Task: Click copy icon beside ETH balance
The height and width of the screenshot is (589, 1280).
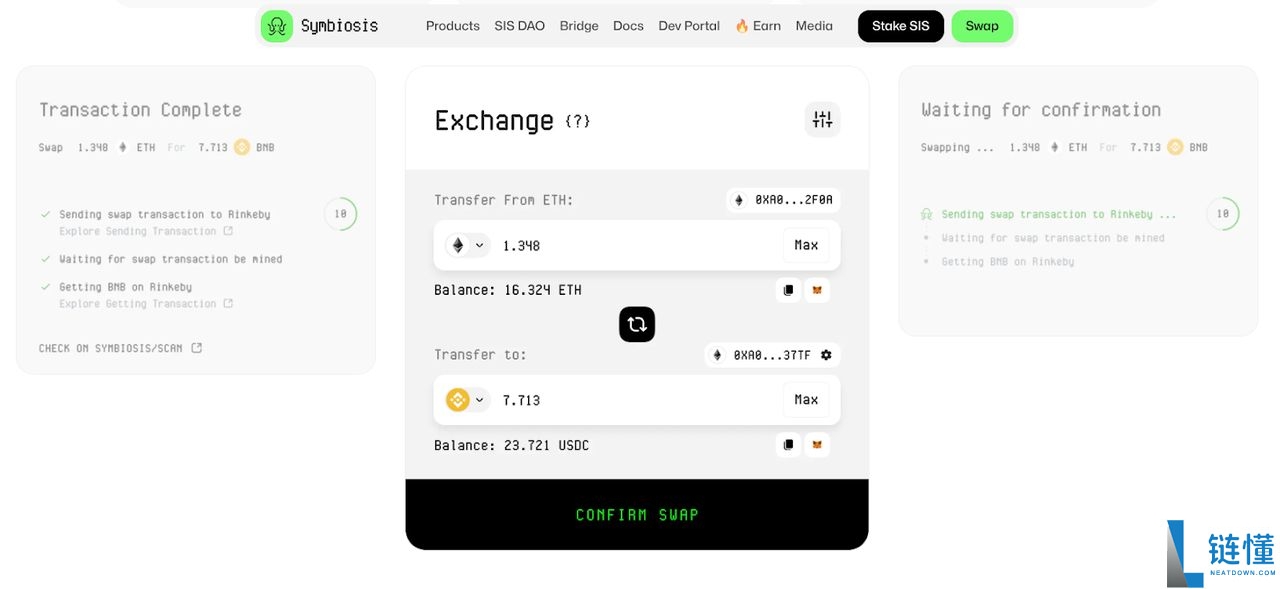Action: coord(788,290)
